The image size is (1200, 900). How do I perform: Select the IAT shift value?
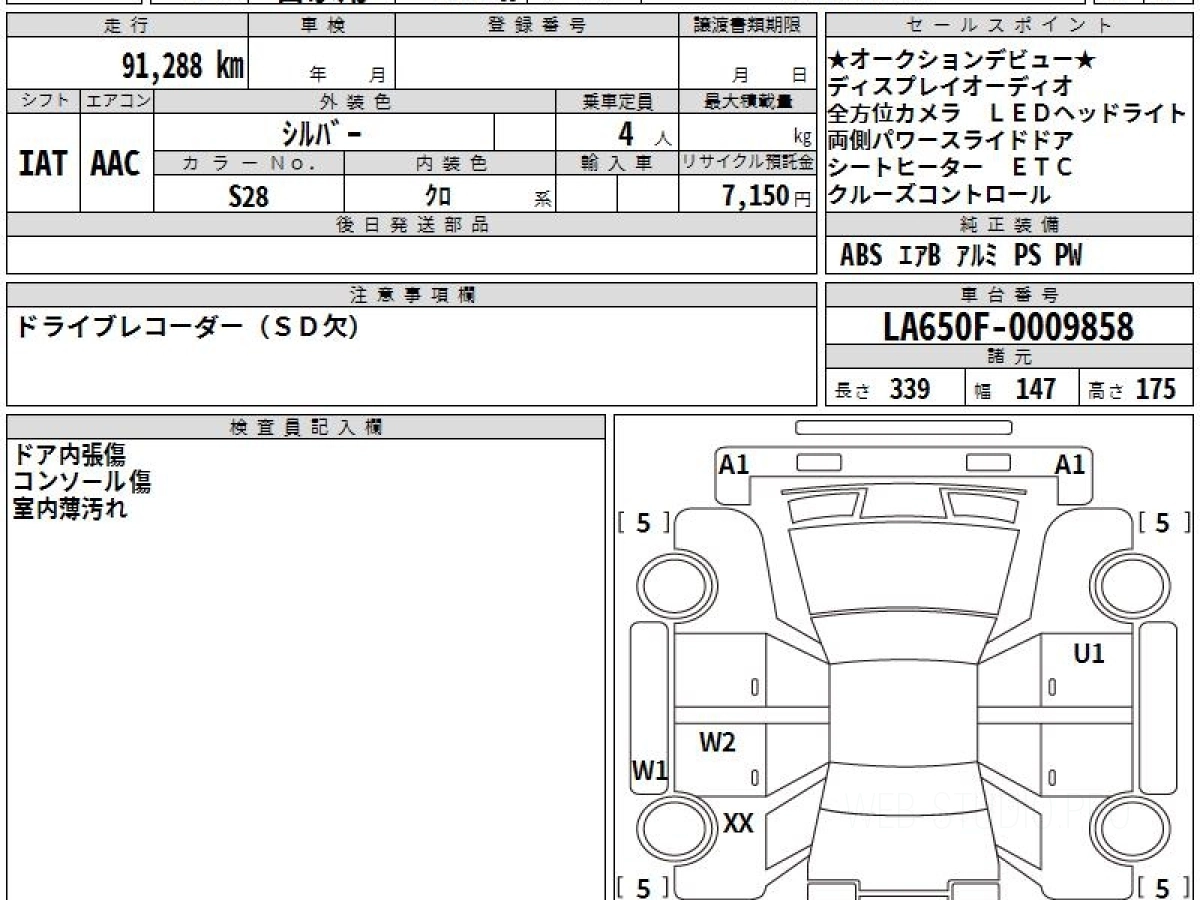point(43,163)
